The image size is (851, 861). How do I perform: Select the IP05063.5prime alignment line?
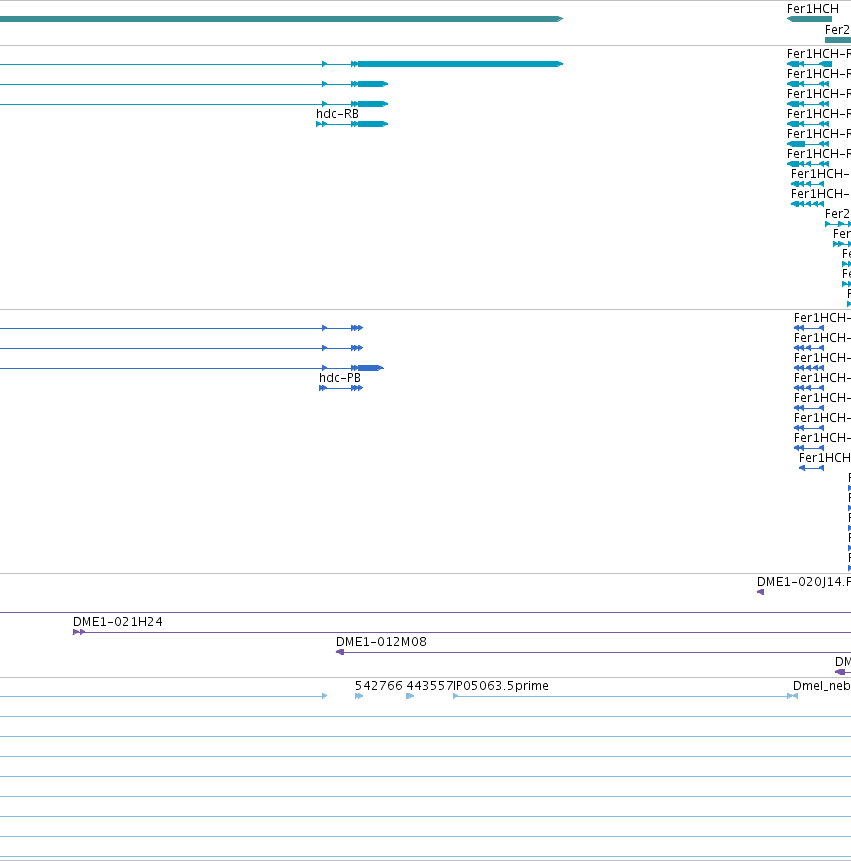[x=625, y=696]
